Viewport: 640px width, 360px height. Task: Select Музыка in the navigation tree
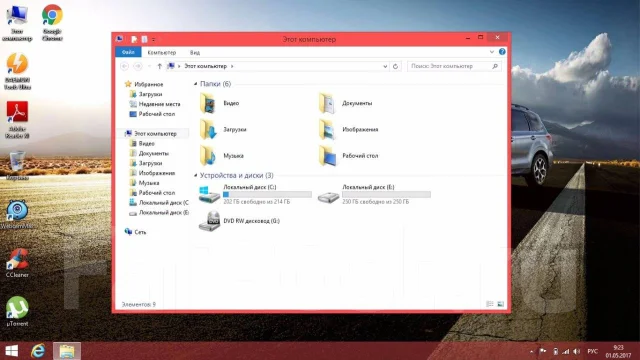pyautogui.click(x=144, y=183)
